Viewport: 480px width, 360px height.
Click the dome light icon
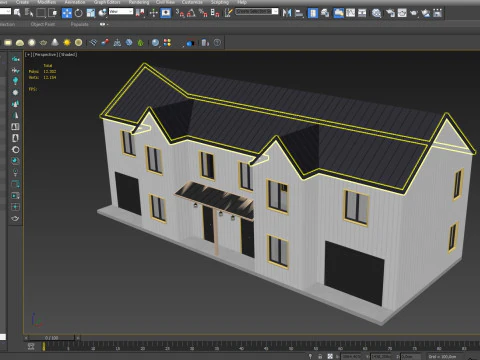(x=20, y=43)
